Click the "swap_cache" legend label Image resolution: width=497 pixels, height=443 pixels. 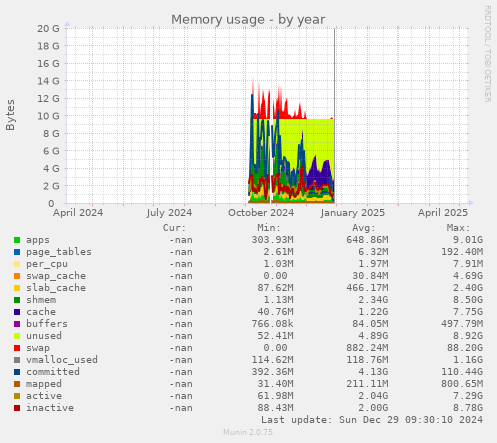(56, 276)
